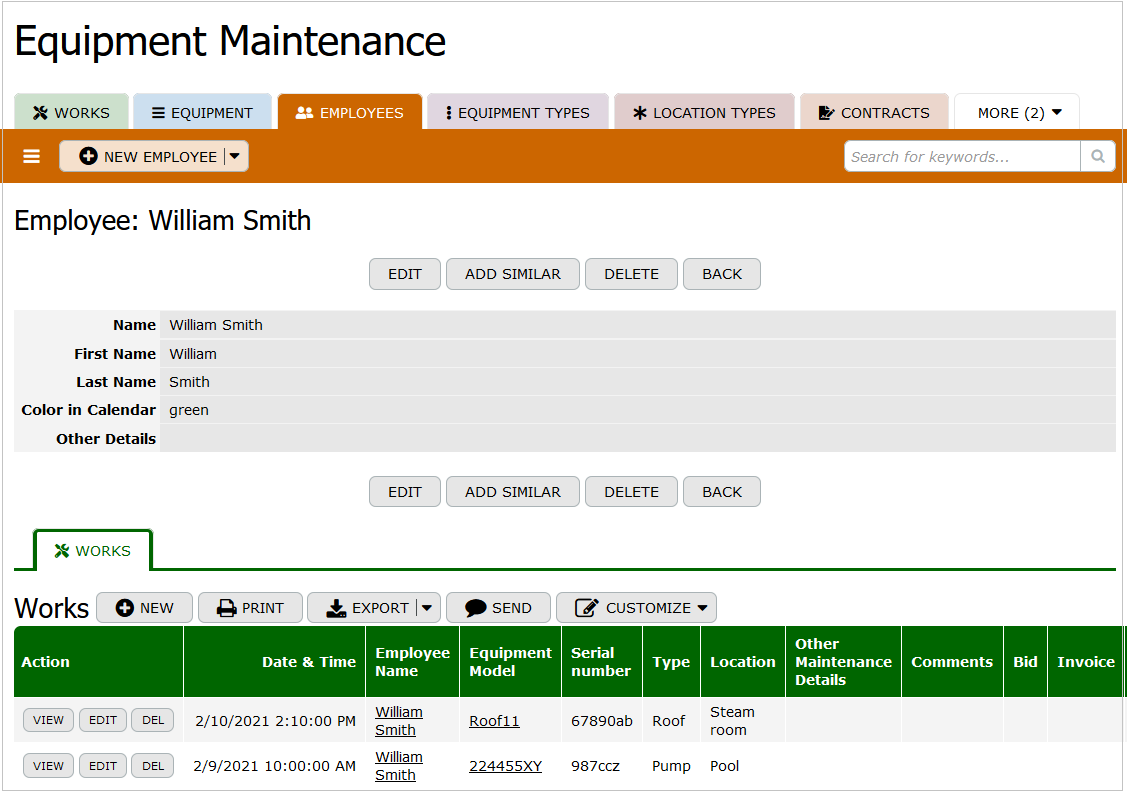Click the Print button printer icon

(227, 608)
